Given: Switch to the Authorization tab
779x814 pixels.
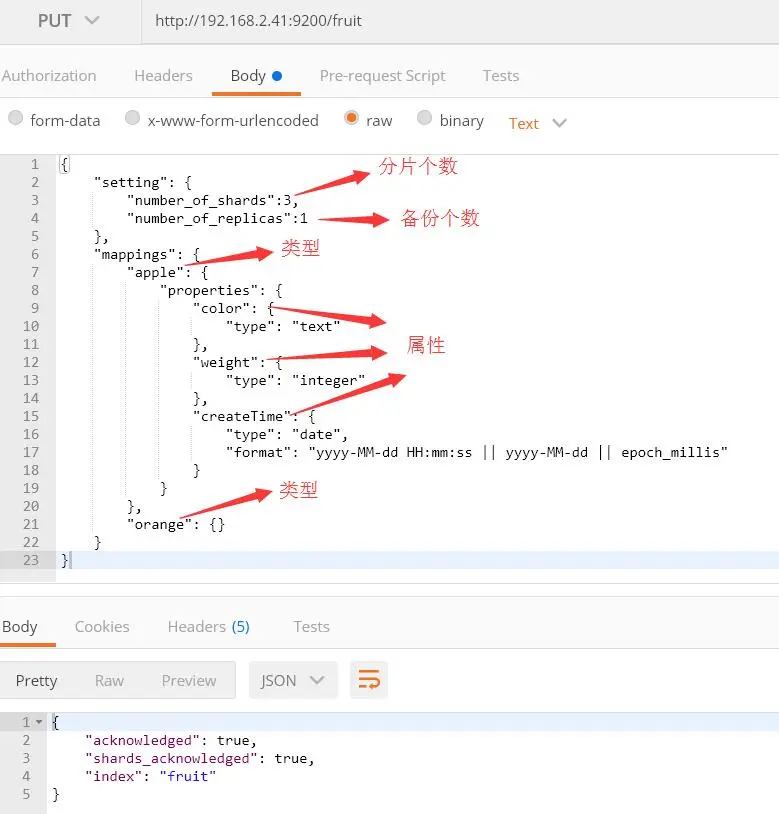Looking at the screenshot, I should coord(49,76).
